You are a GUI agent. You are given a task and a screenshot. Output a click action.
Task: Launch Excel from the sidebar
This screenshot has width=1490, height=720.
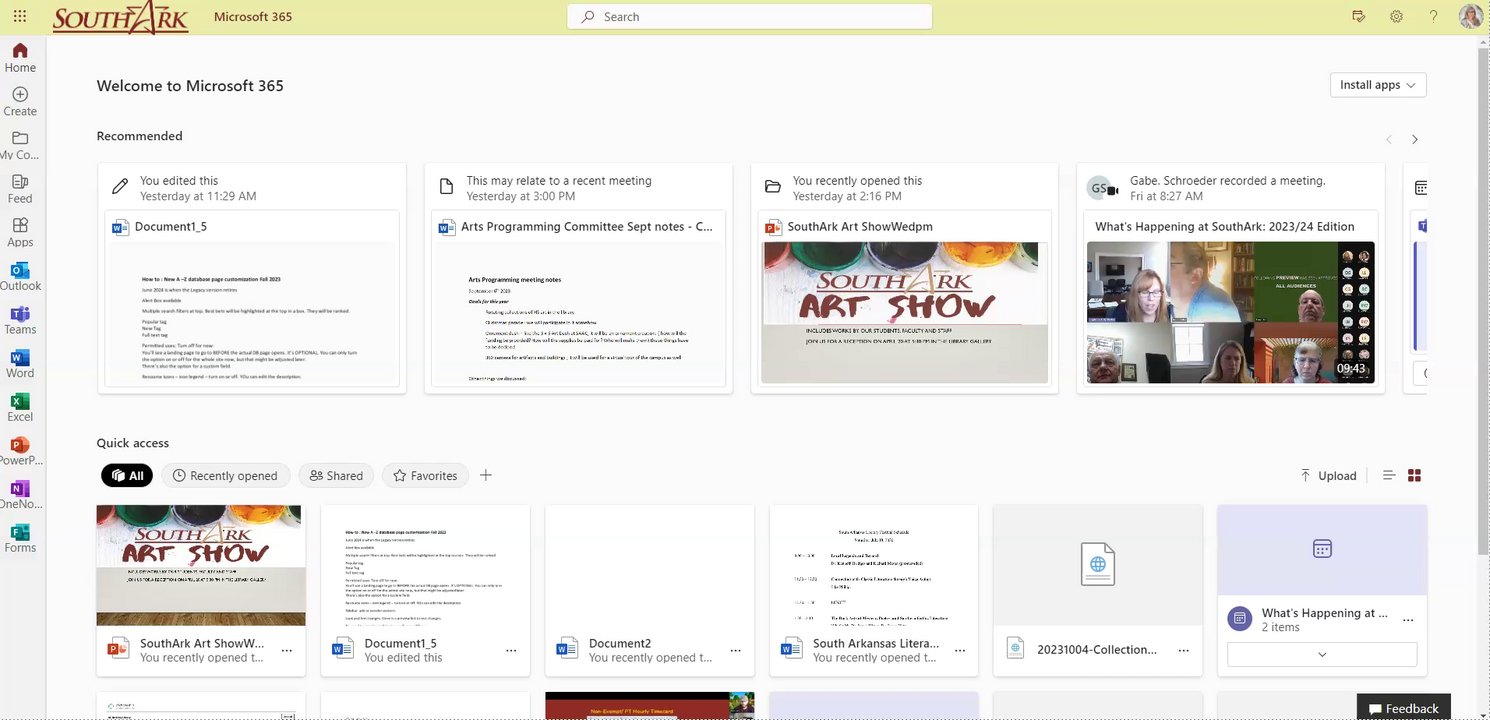[20, 407]
